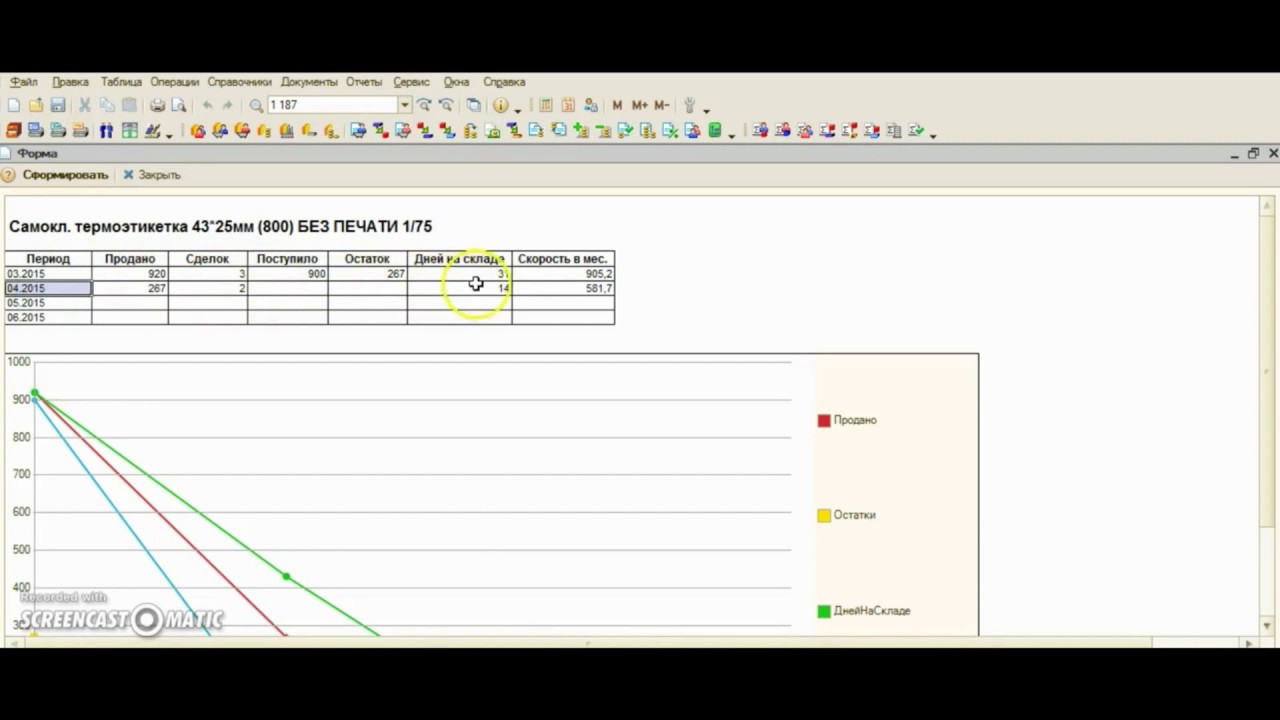The width and height of the screenshot is (1280, 720).
Task: Open the Таблица menu
Action: [121, 82]
